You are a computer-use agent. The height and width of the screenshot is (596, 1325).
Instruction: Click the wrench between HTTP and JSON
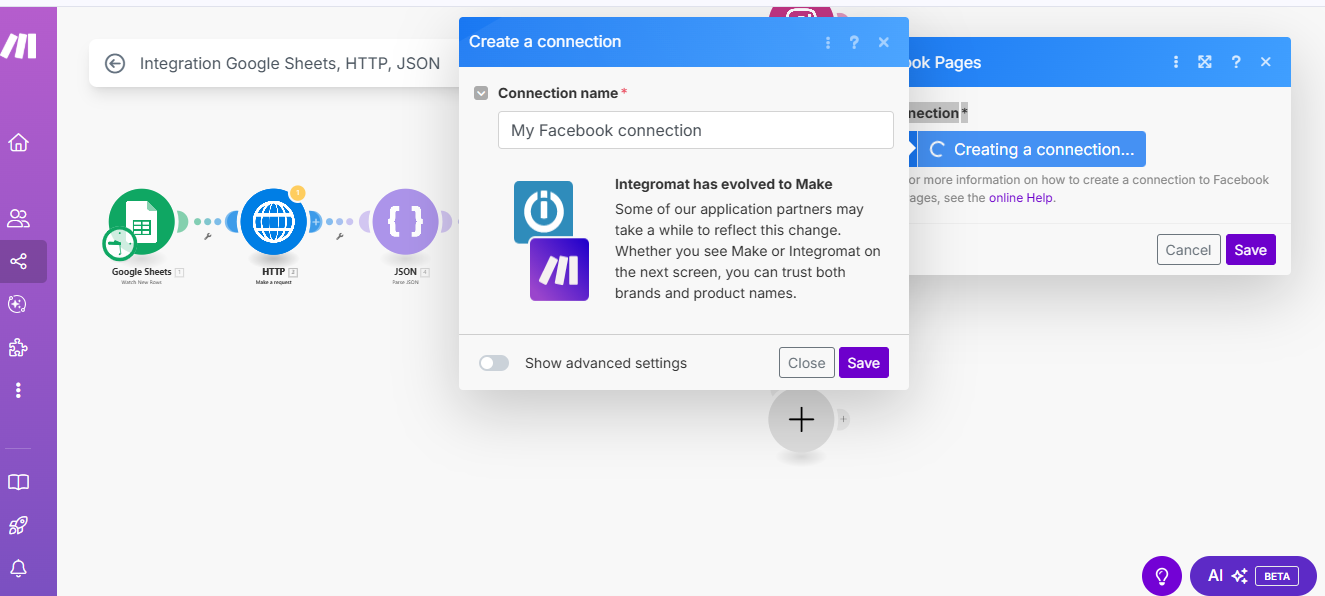(x=340, y=237)
